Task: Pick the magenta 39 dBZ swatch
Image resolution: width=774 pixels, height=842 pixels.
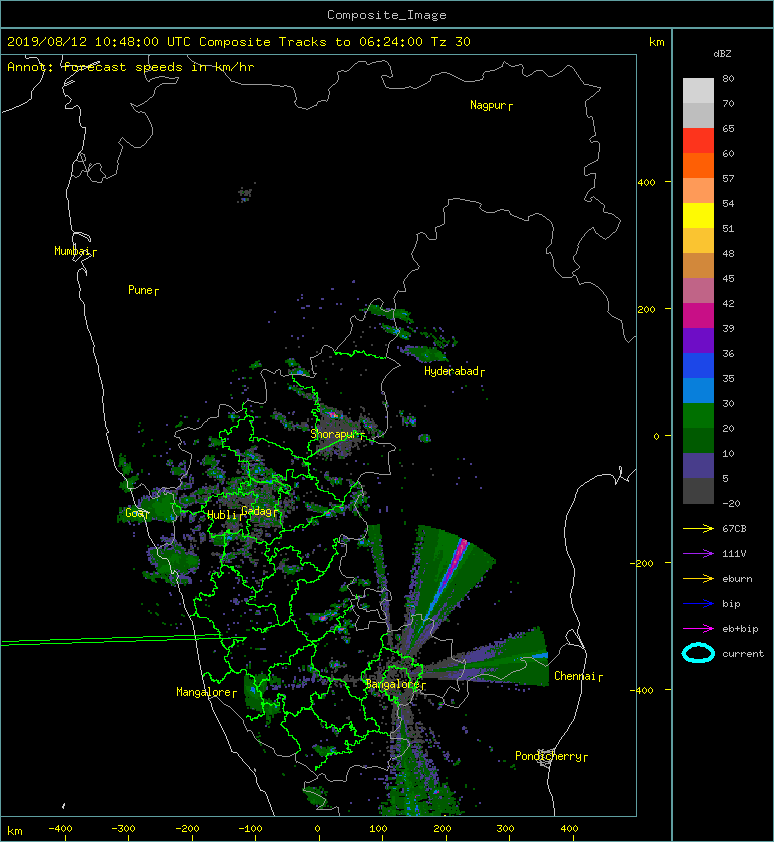Action: (x=698, y=315)
